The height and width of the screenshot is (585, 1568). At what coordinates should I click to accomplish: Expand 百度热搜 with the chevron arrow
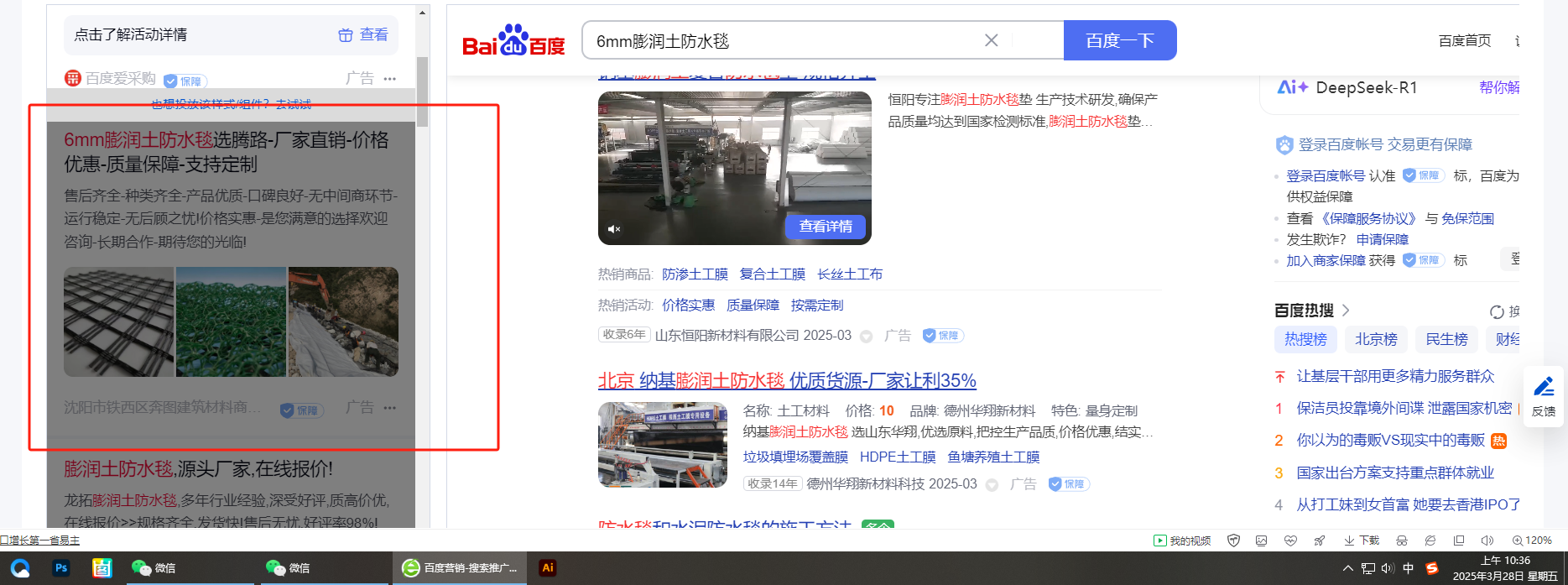(x=1346, y=311)
